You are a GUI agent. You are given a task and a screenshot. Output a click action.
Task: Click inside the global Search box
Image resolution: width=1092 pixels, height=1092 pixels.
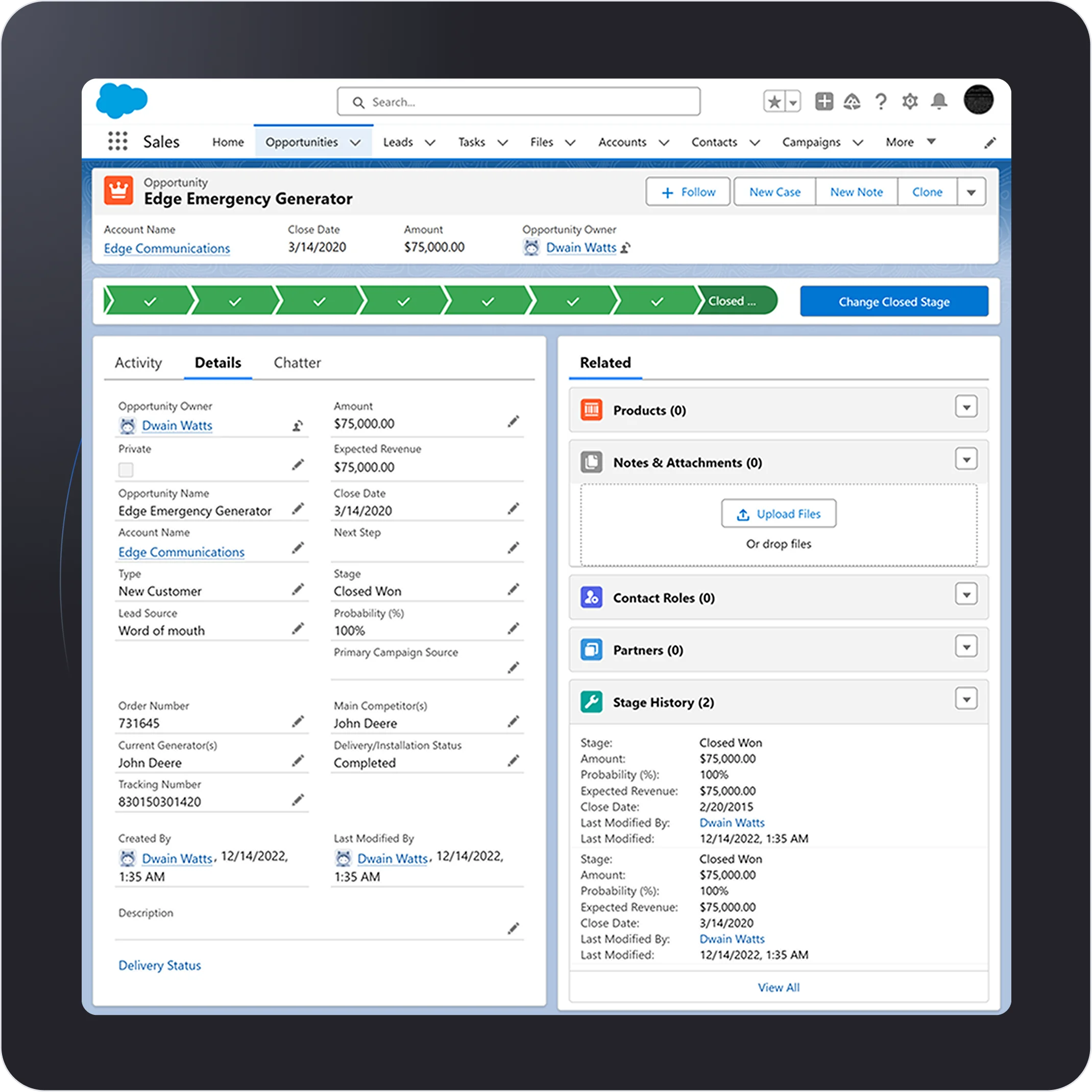tap(519, 102)
